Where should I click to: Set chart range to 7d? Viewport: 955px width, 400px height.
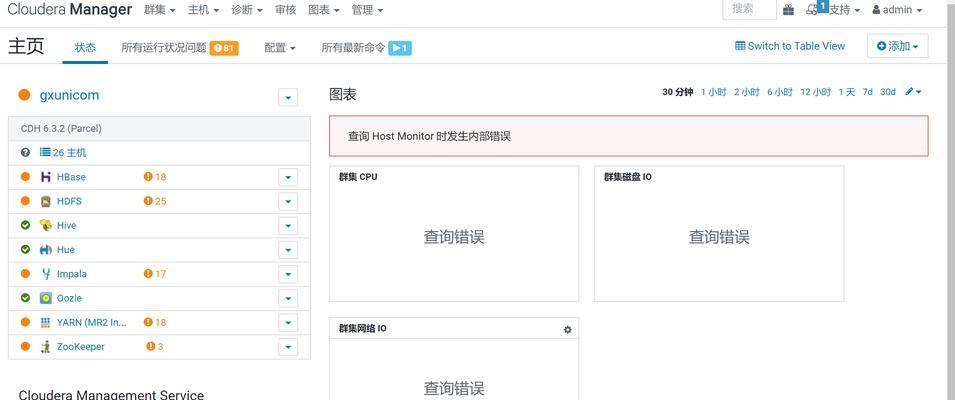pos(867,92)
